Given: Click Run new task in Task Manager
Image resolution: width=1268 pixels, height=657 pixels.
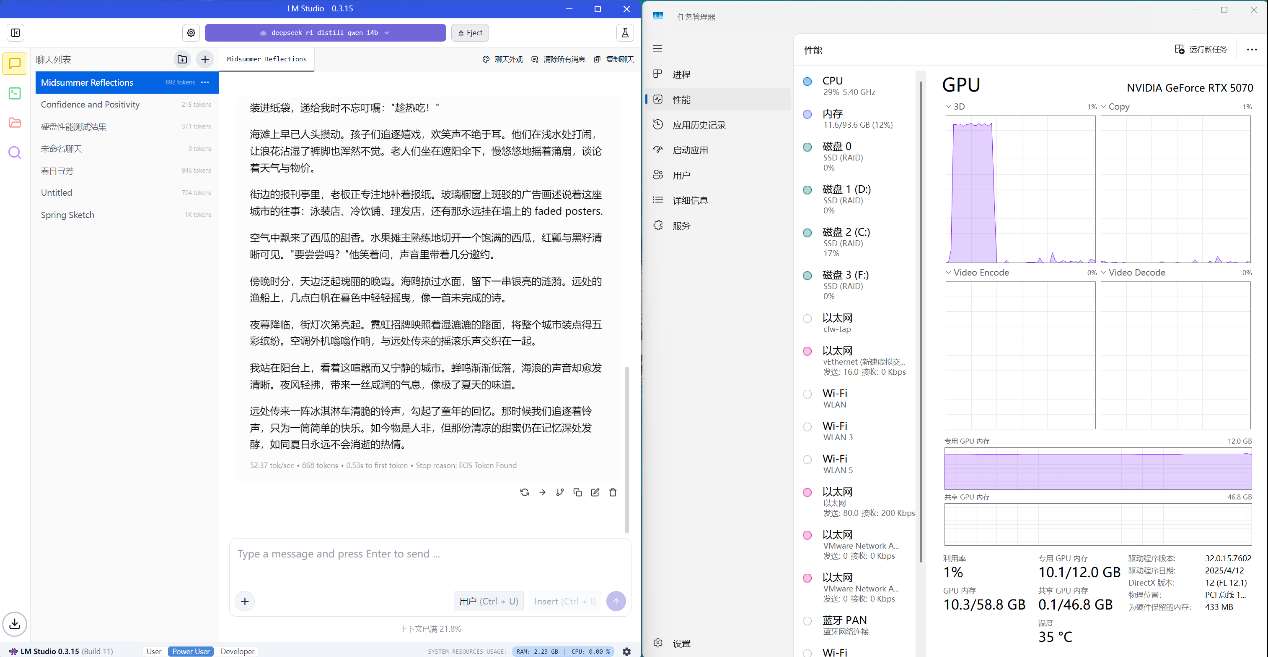Looking at the screenshot, I should click(1201, 49).
